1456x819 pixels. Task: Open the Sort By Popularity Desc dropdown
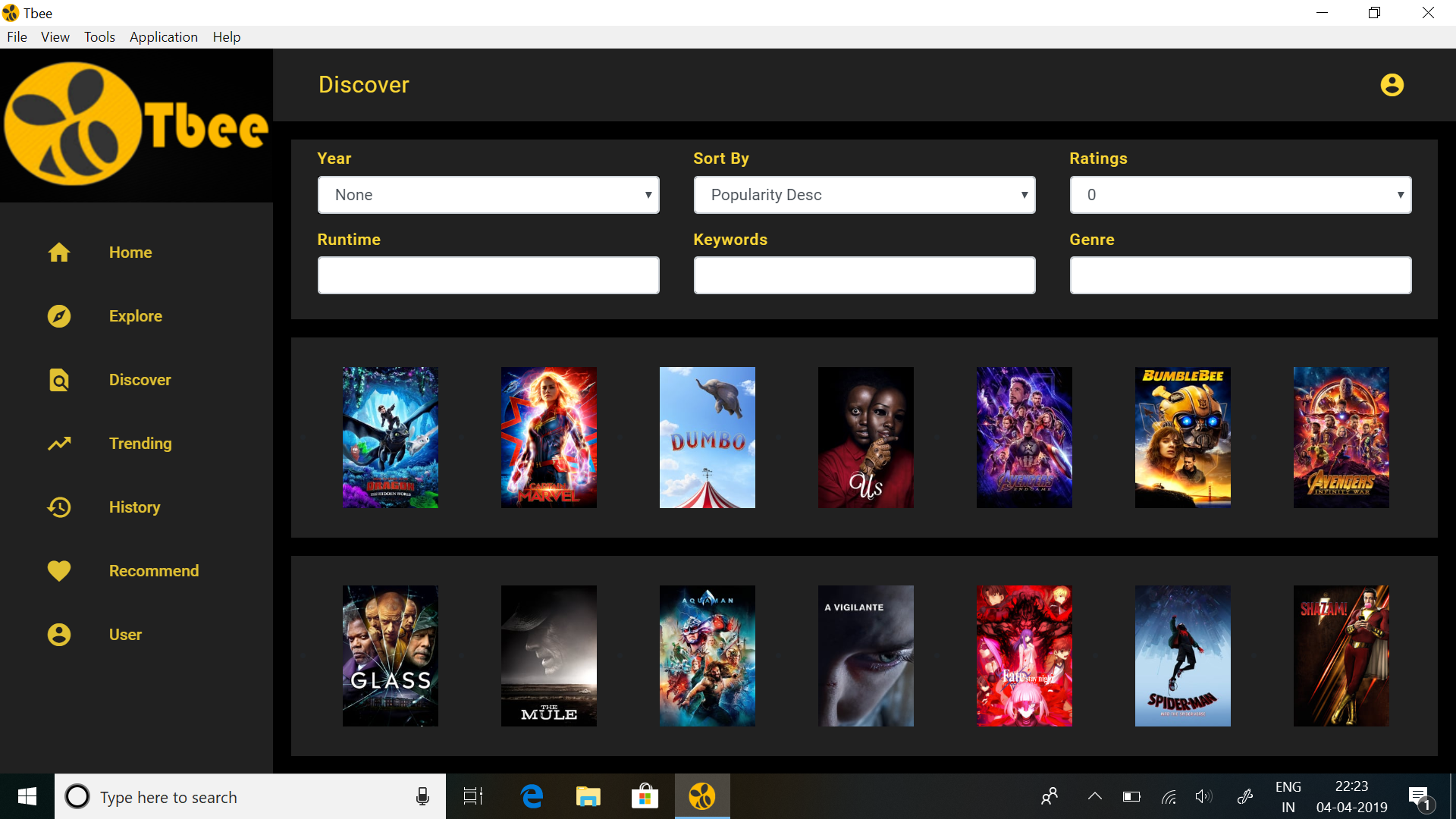864,195
